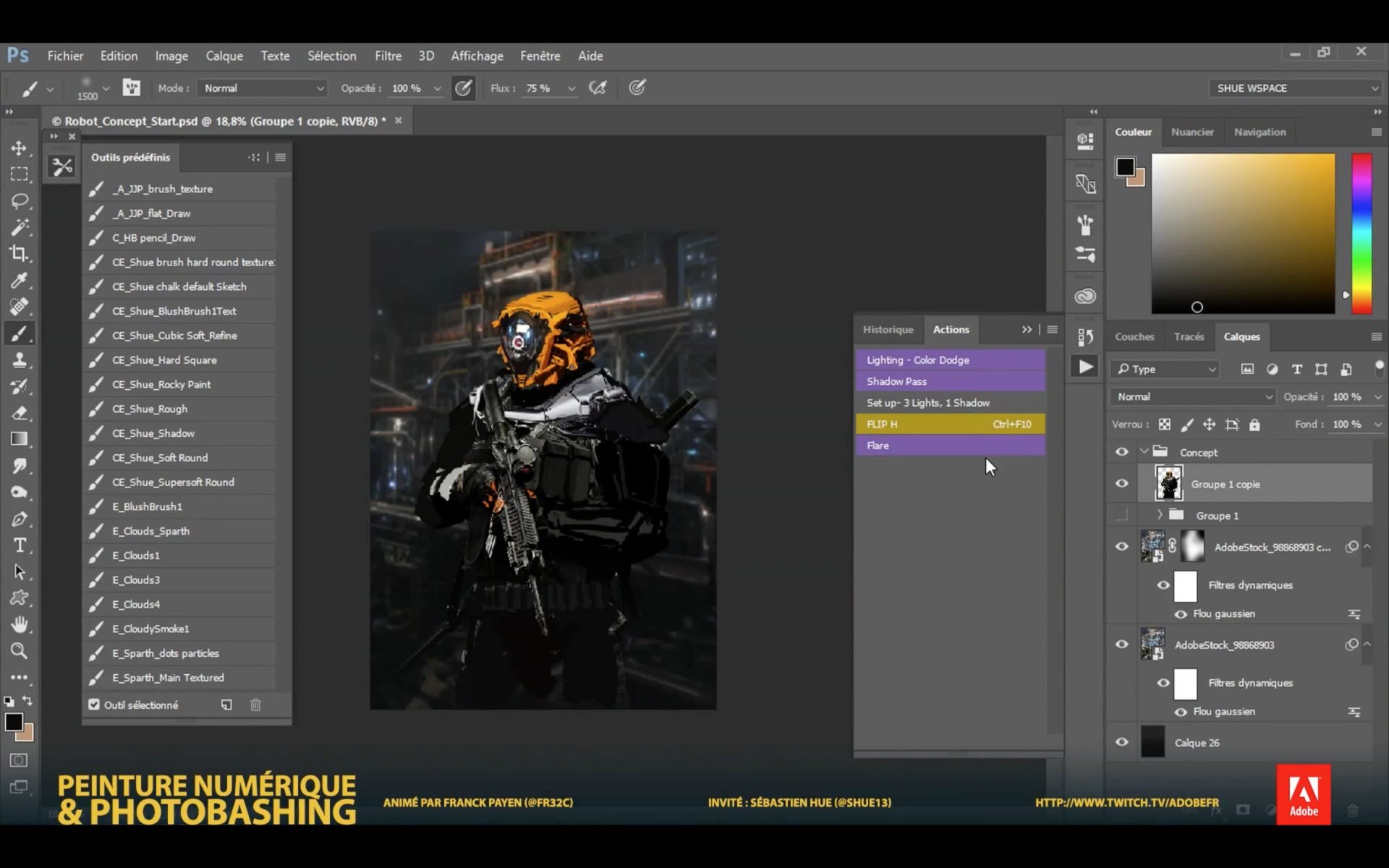This screenshot has height=868, width=1389.
Task: Hide the Concept group layer
Action: pos(1121,452)
